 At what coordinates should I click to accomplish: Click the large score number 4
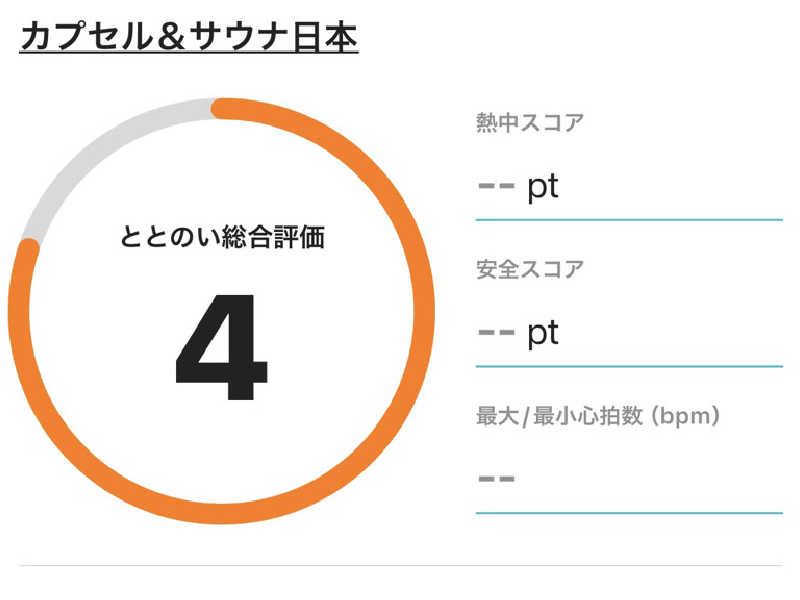click(x=221, y=347)
